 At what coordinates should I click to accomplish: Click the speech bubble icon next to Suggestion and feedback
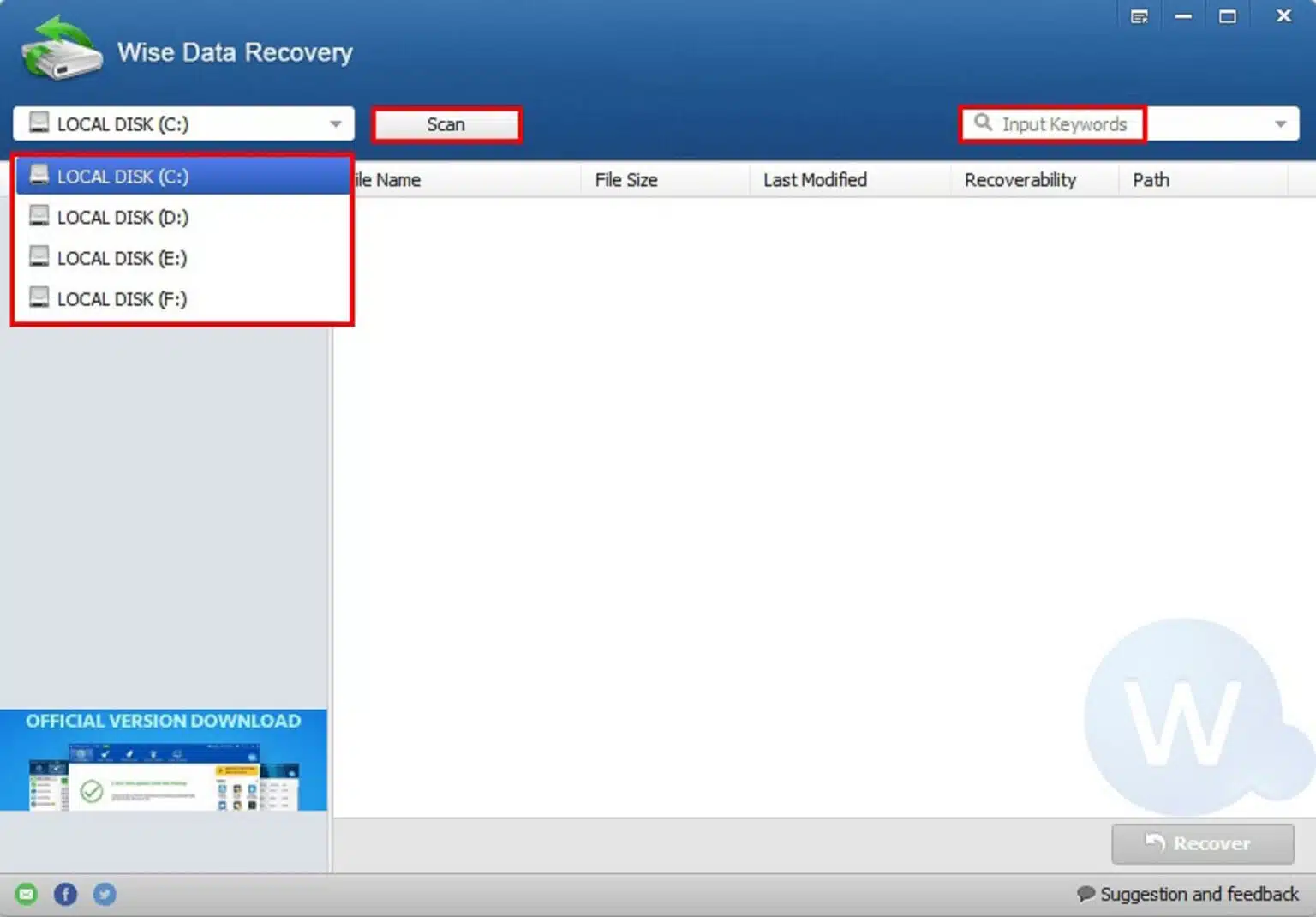click(x=1086, y=894)
